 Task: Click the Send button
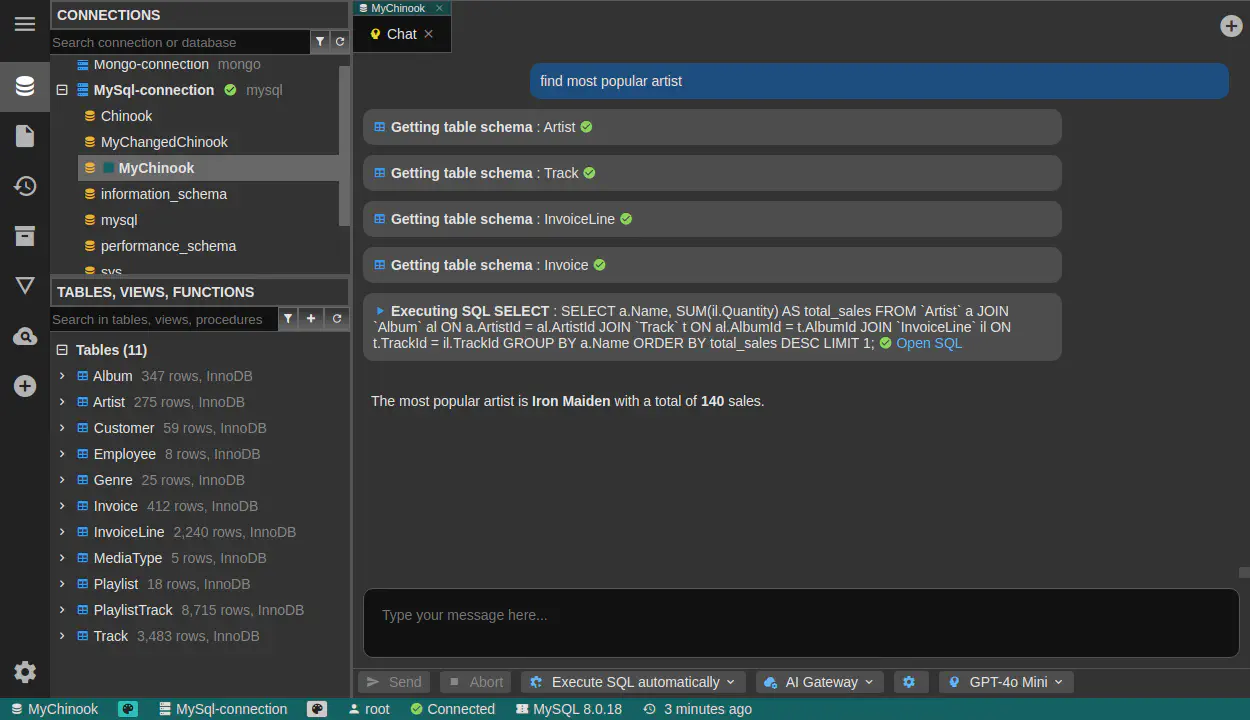pos(394,682)
